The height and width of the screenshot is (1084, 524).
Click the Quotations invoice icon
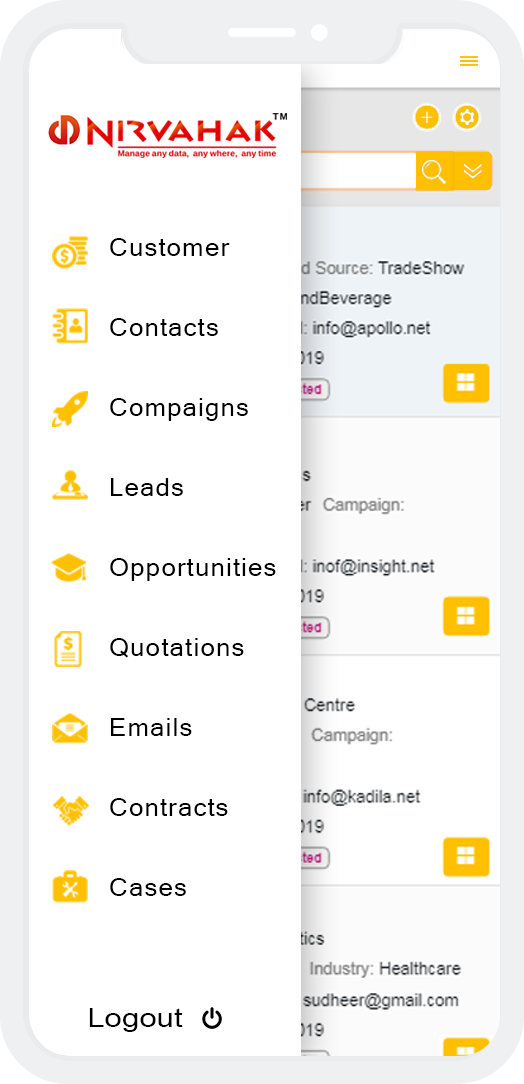pos(68,648)
